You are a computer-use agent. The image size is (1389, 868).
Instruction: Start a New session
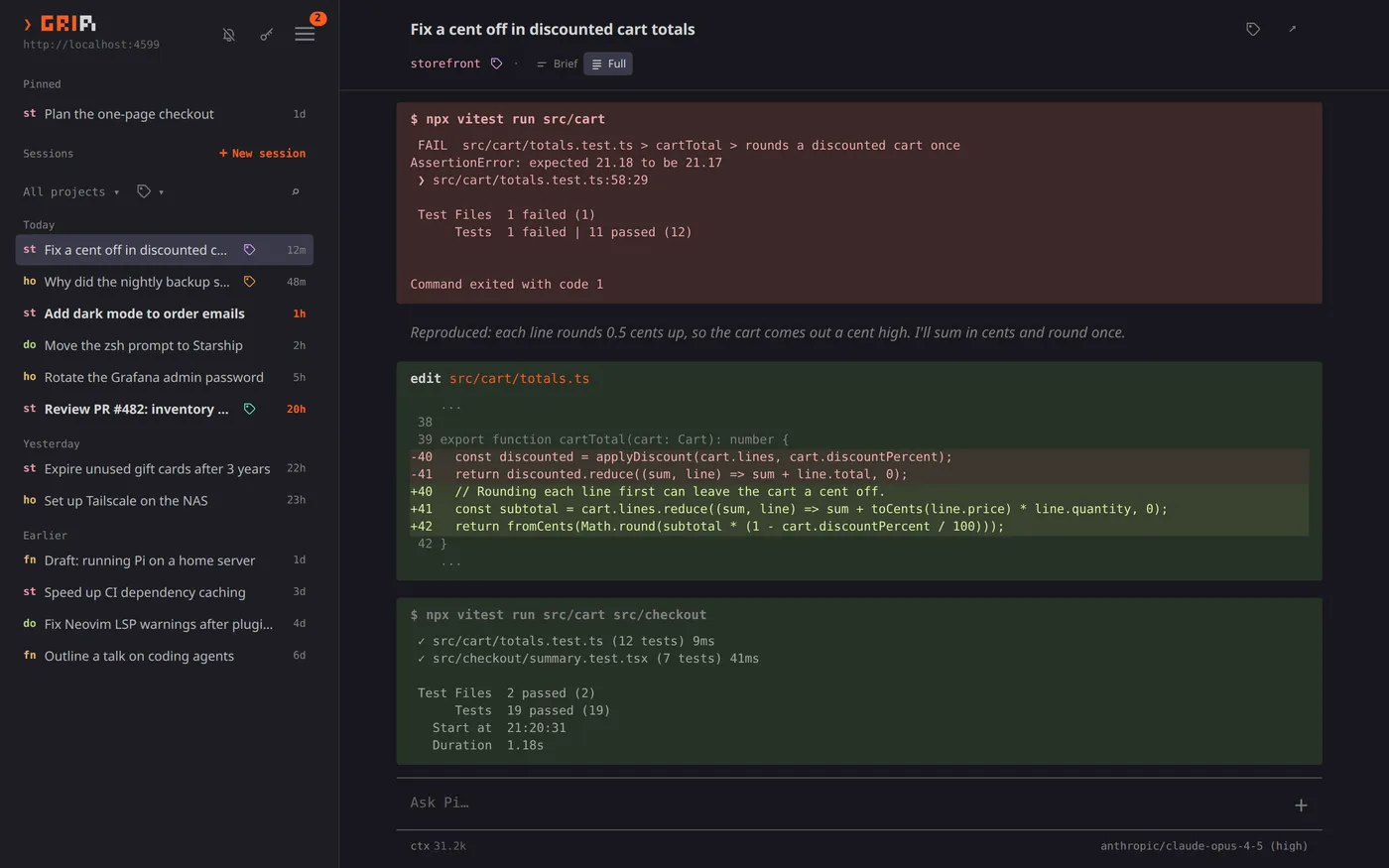click(x=262, y=154)
